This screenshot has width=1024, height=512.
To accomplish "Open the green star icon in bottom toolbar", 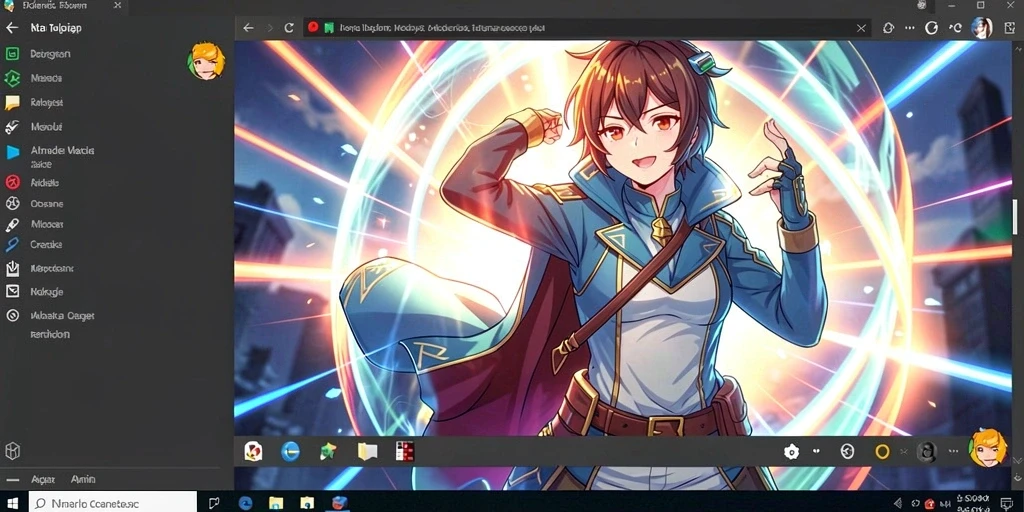I will [x=328, y=451].
